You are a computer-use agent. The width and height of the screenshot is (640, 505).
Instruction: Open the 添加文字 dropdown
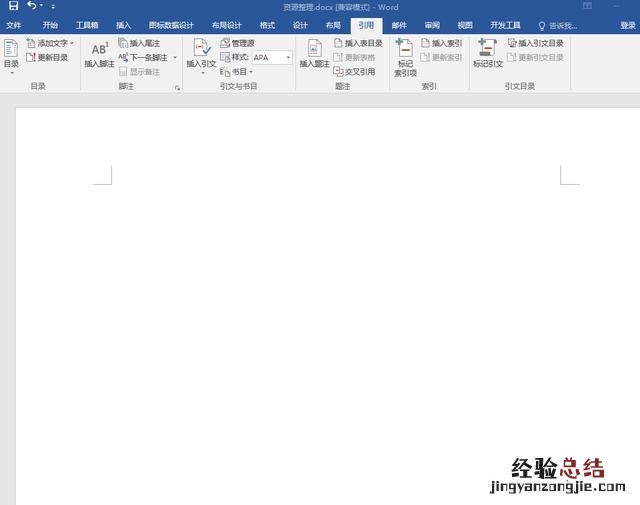(50, 43)
